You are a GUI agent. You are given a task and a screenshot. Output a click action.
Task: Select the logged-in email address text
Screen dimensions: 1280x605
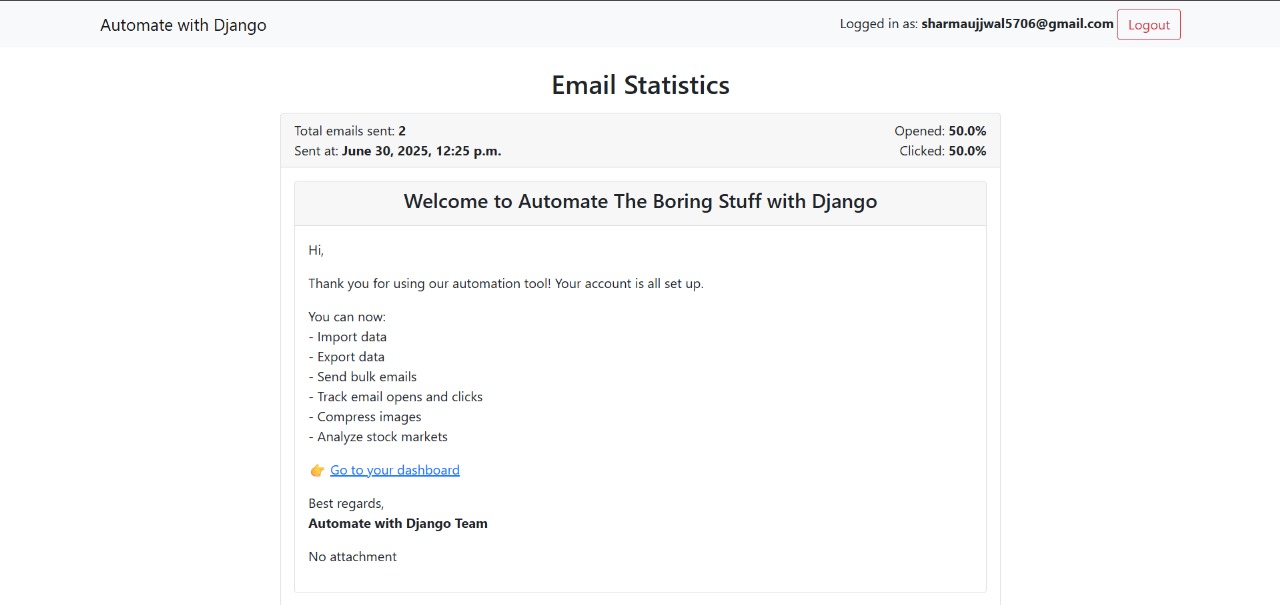pos(1017,24)
